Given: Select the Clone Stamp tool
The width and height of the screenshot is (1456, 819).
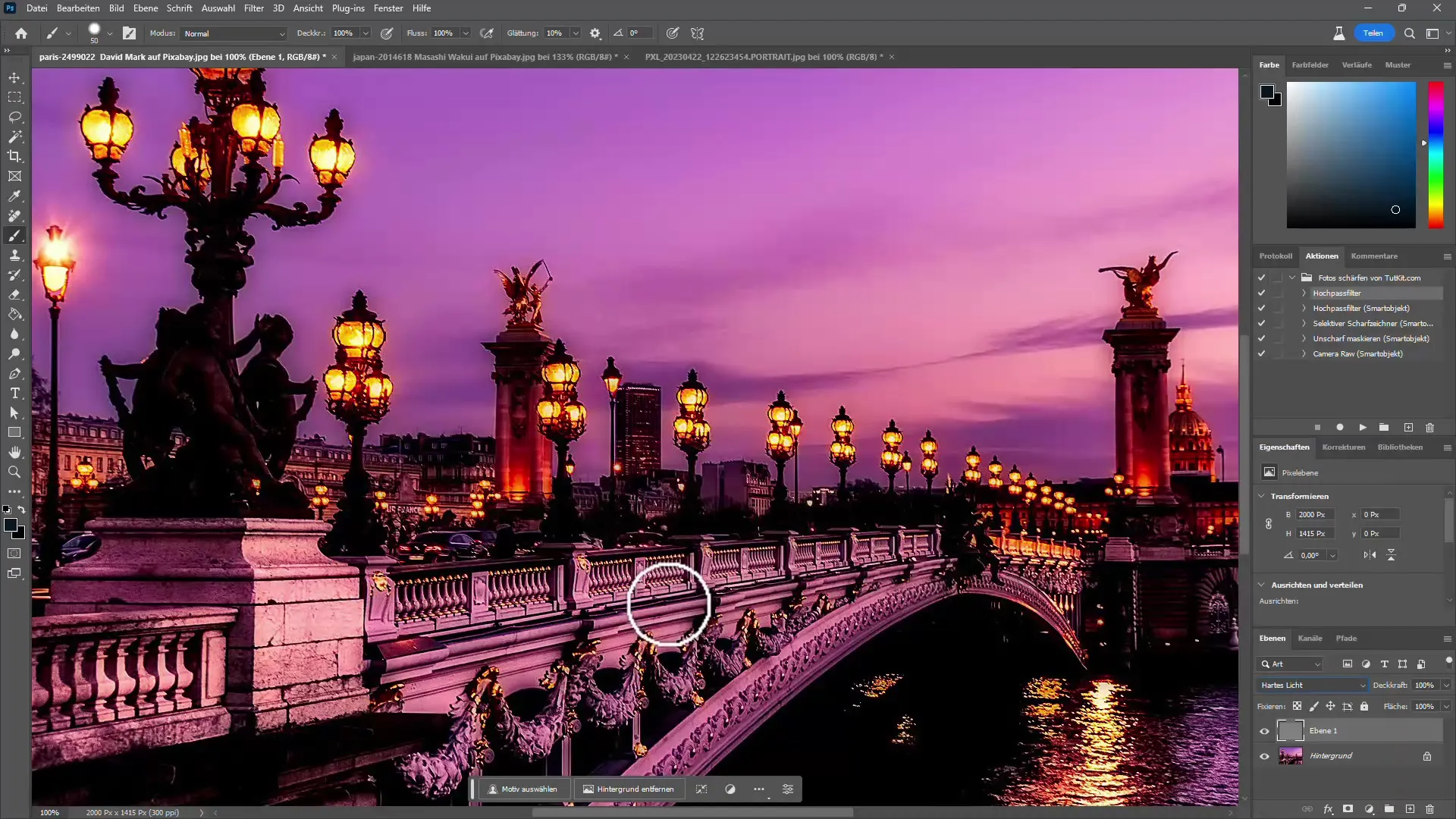Looking at the screenshot, I should (x=14, y=257).
